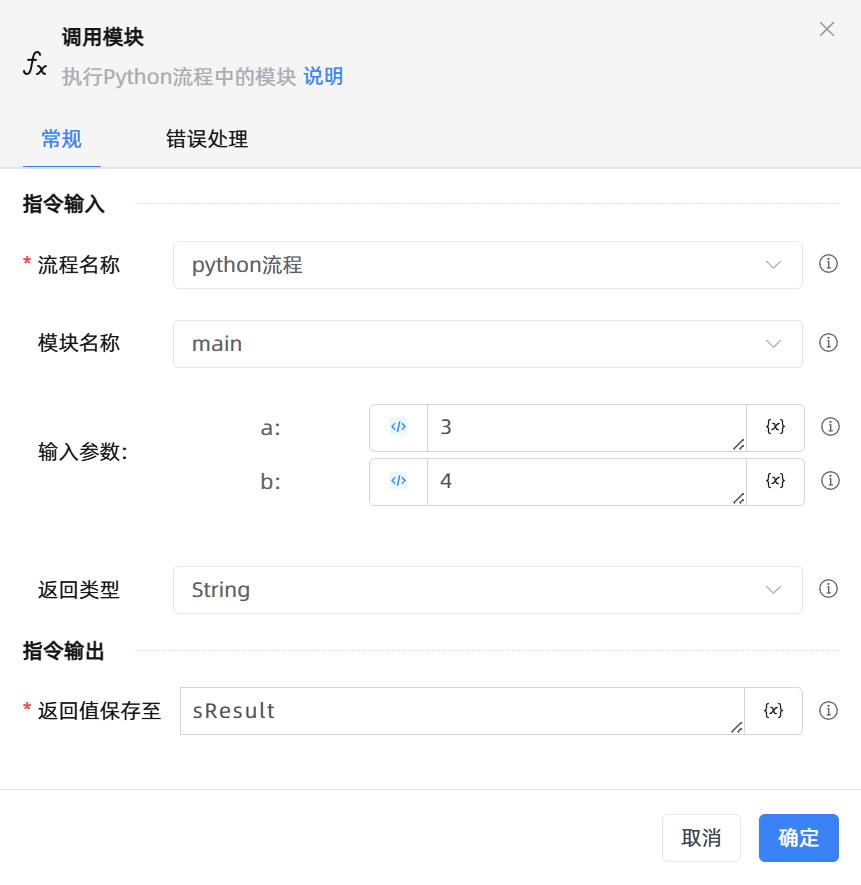Click the info icon beside 返回值保存至
Image resolution: width=861 pixels, height=885 pixels.
pos(829,711)
